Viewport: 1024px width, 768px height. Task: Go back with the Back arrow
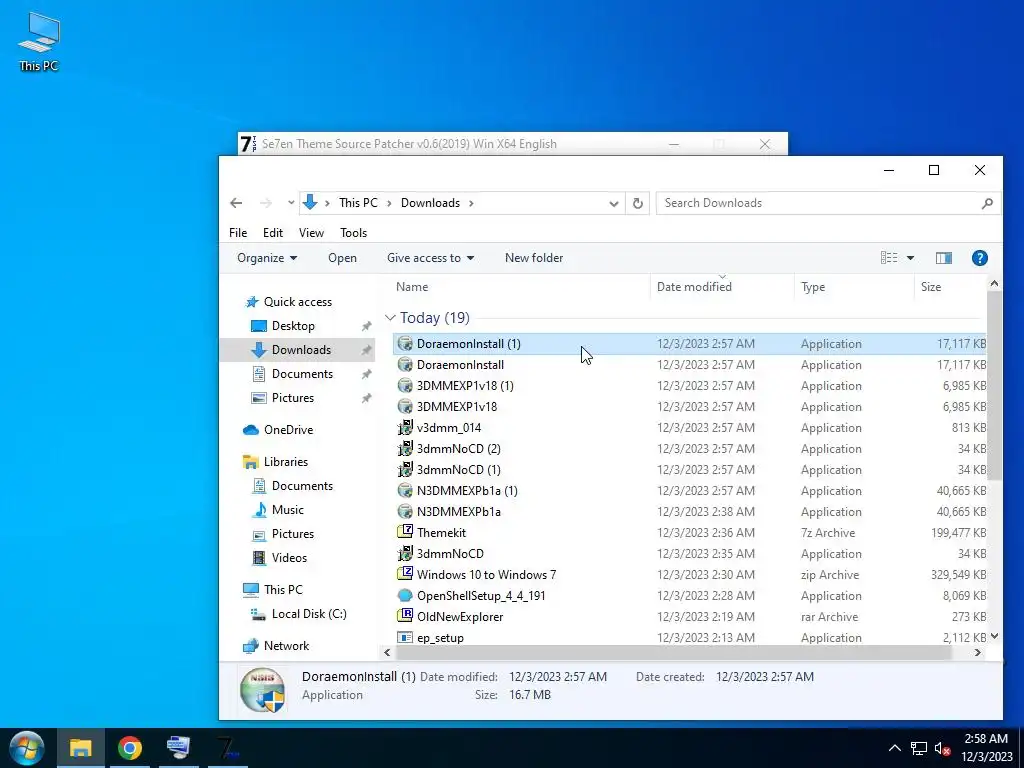(x=236, y=203)
